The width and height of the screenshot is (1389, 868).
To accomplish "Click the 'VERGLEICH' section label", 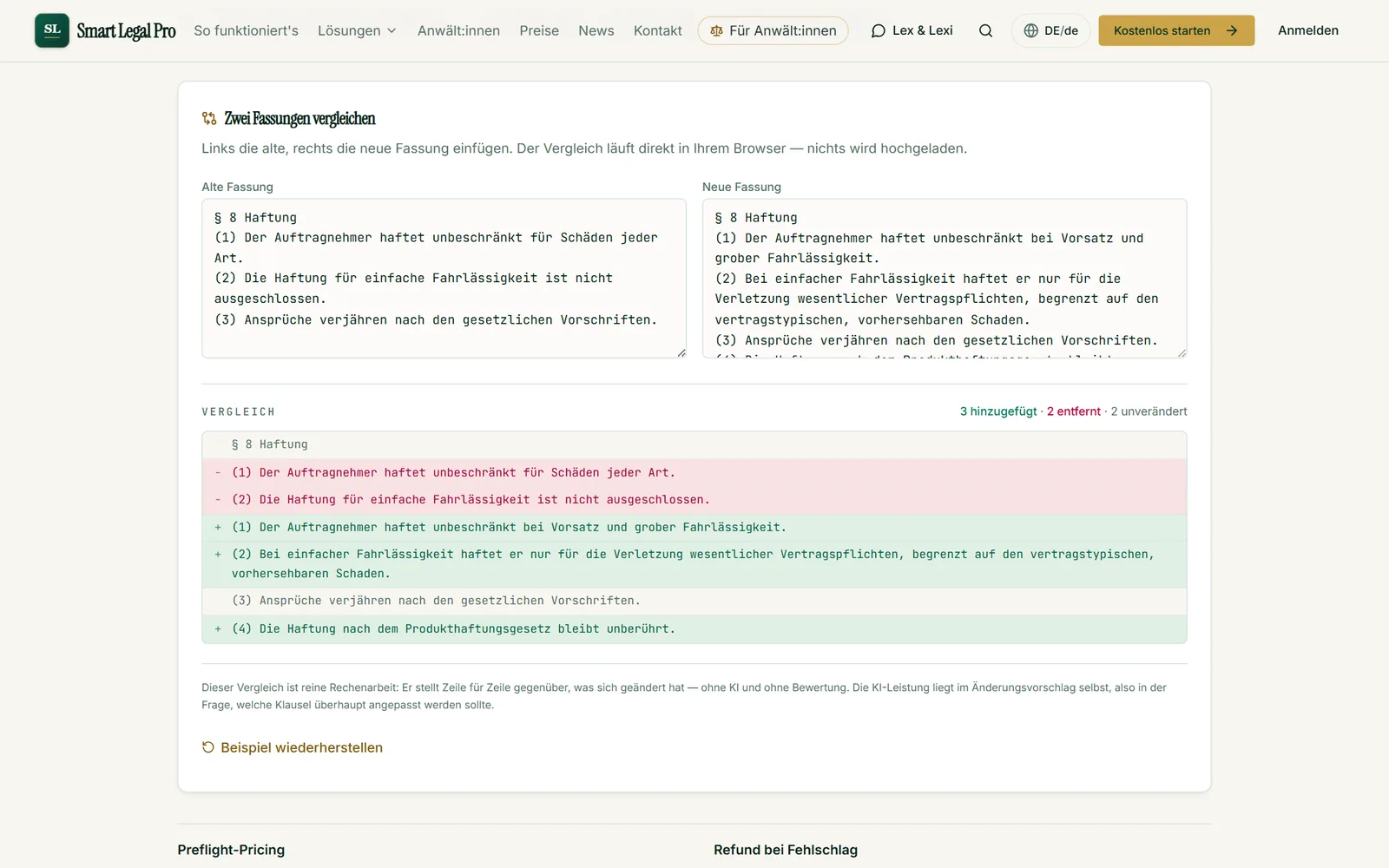I will (x=238, y=411).
